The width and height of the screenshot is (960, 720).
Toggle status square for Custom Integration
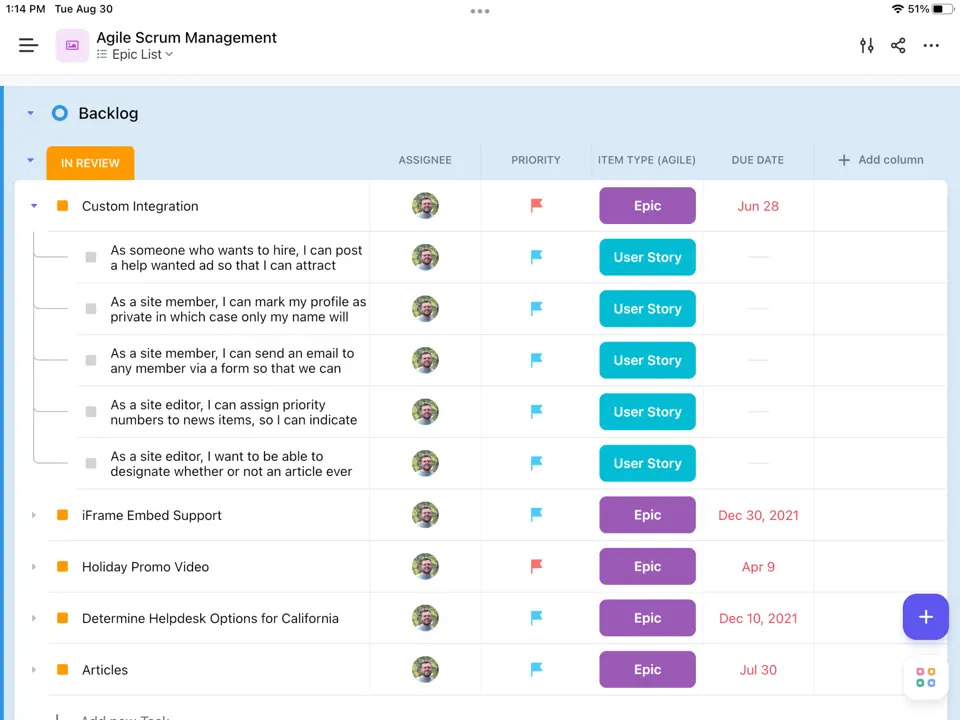[62, 206]
